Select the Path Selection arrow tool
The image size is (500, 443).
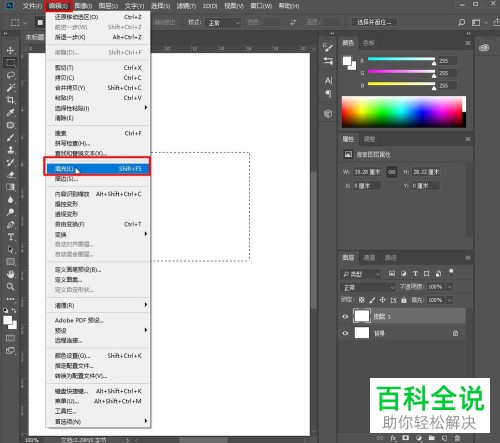pyautogui.click(x=10, y=249)
